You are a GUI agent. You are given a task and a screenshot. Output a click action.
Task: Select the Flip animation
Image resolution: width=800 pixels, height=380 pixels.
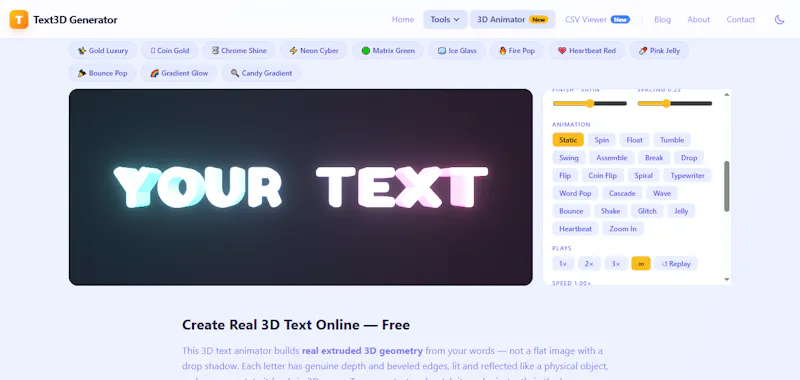[565, 175]
